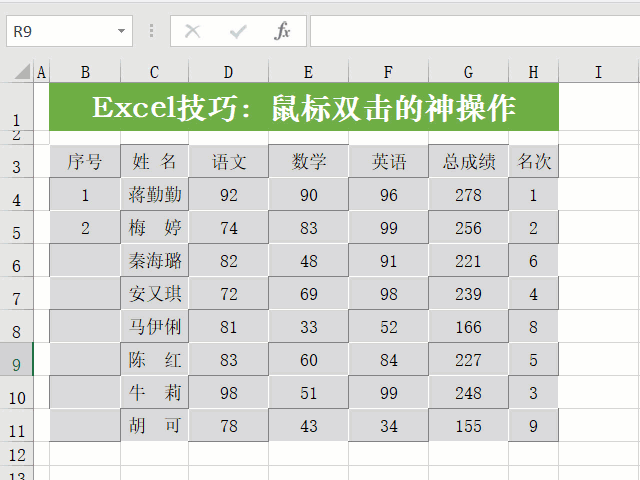Select row 12 header
The width and height of the screenshot is (640, 480).
(16, 454)
